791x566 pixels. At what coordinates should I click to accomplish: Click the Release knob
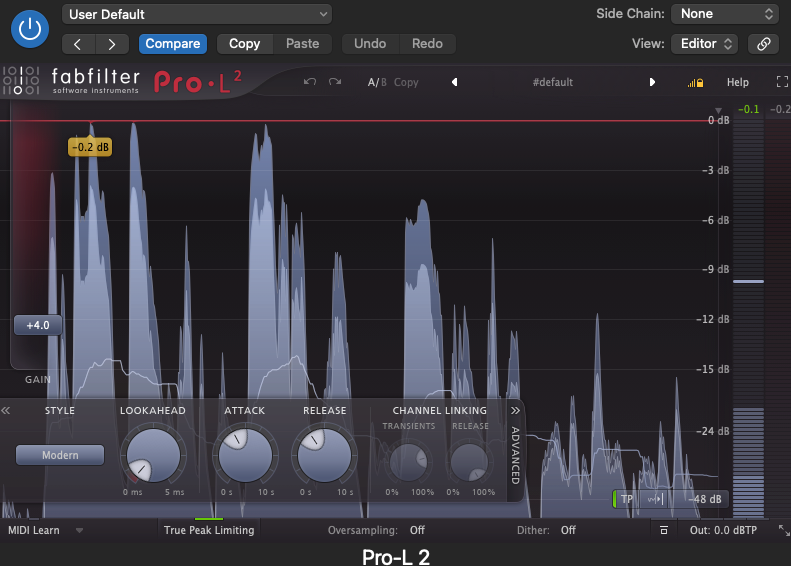(324, 456)
